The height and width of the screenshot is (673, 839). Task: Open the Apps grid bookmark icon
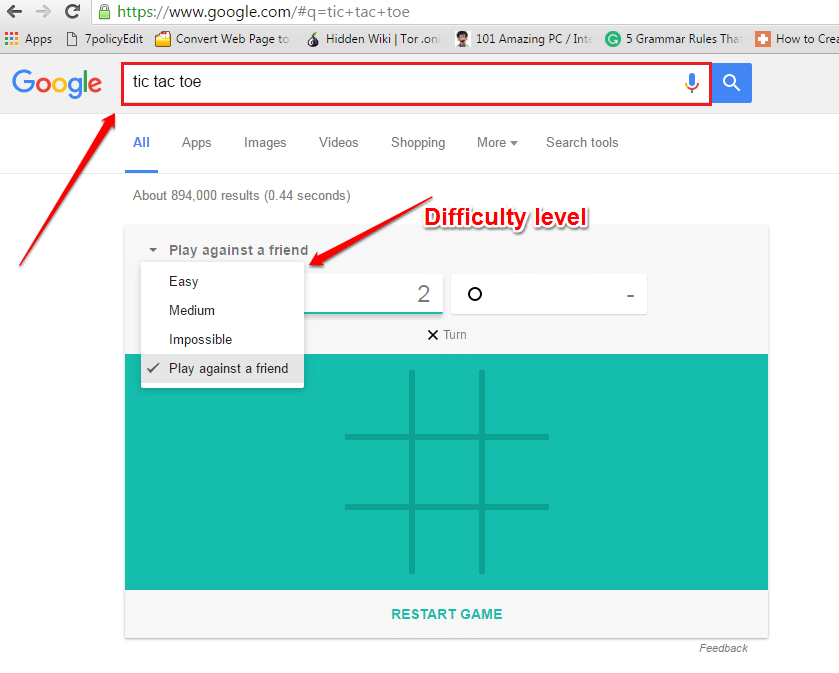[11, 39]
